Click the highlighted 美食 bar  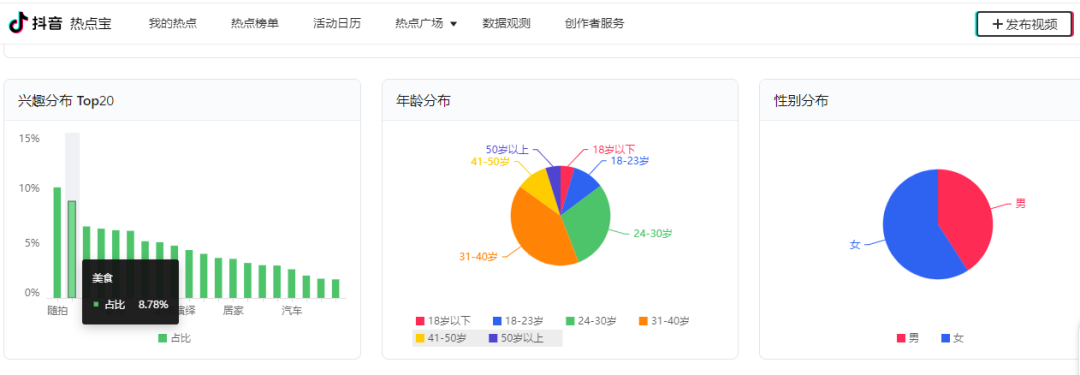pyautogui.click(x=72, y=250)
